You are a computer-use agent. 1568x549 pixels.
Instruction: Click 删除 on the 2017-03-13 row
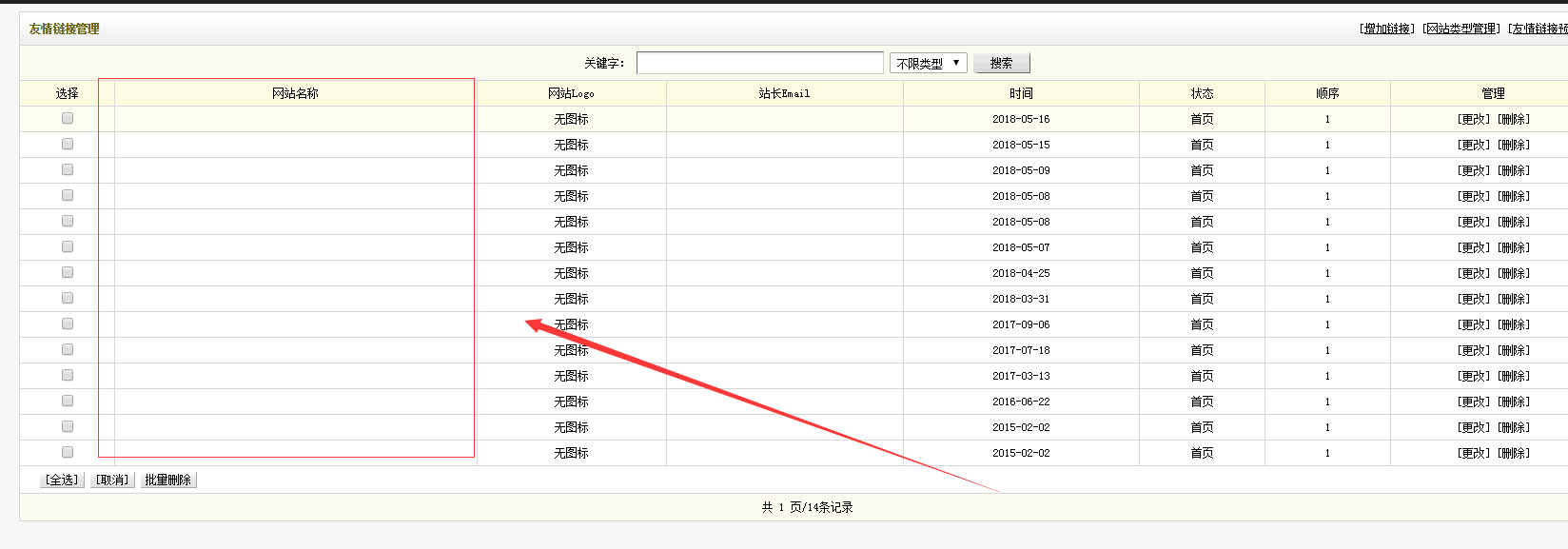coord(1514,377)
